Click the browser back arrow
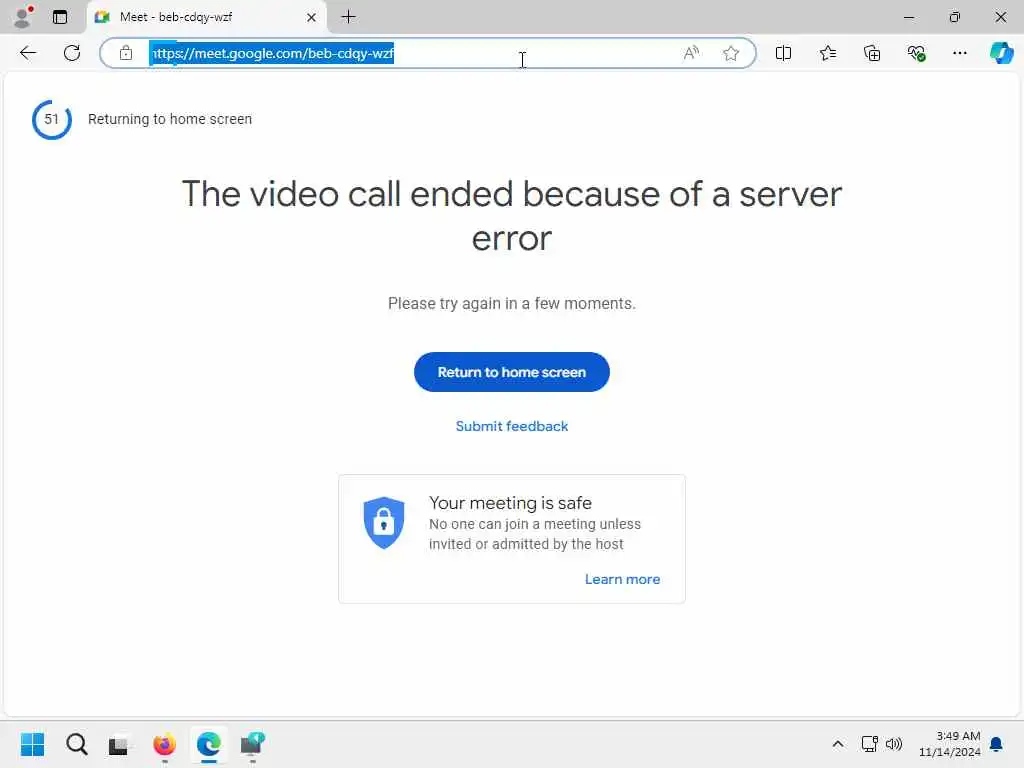Image resolution: width=1024 pixels, height=768 pixels. (27, 53)
